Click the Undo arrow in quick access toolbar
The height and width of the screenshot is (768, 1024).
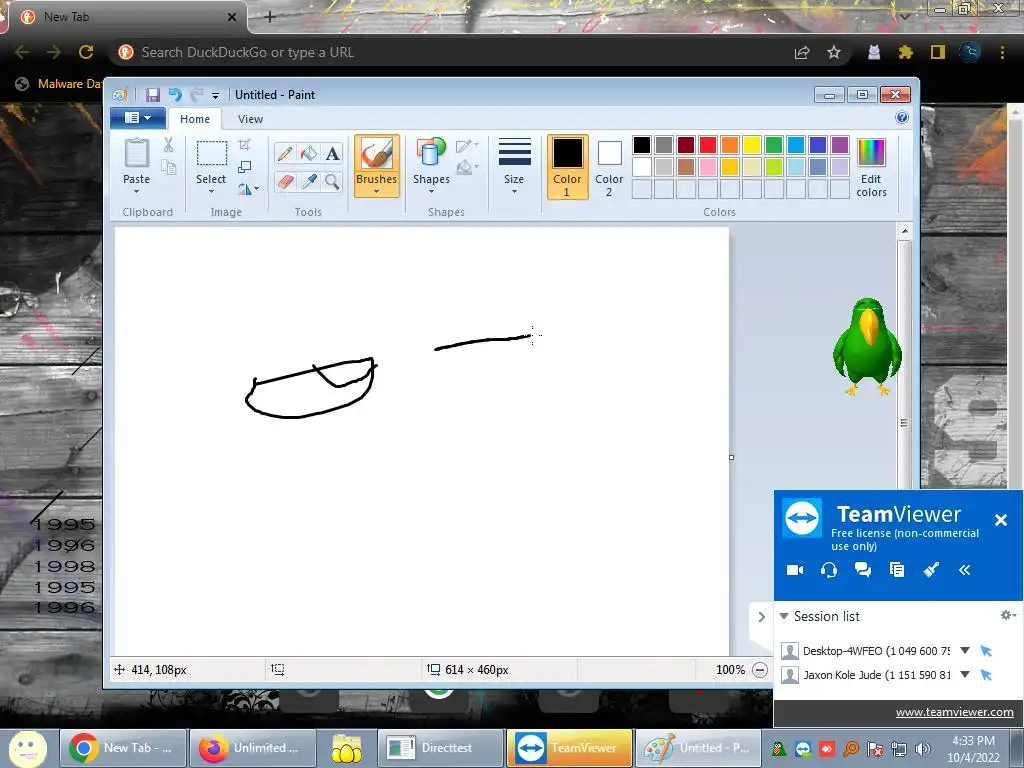(175, 95)
